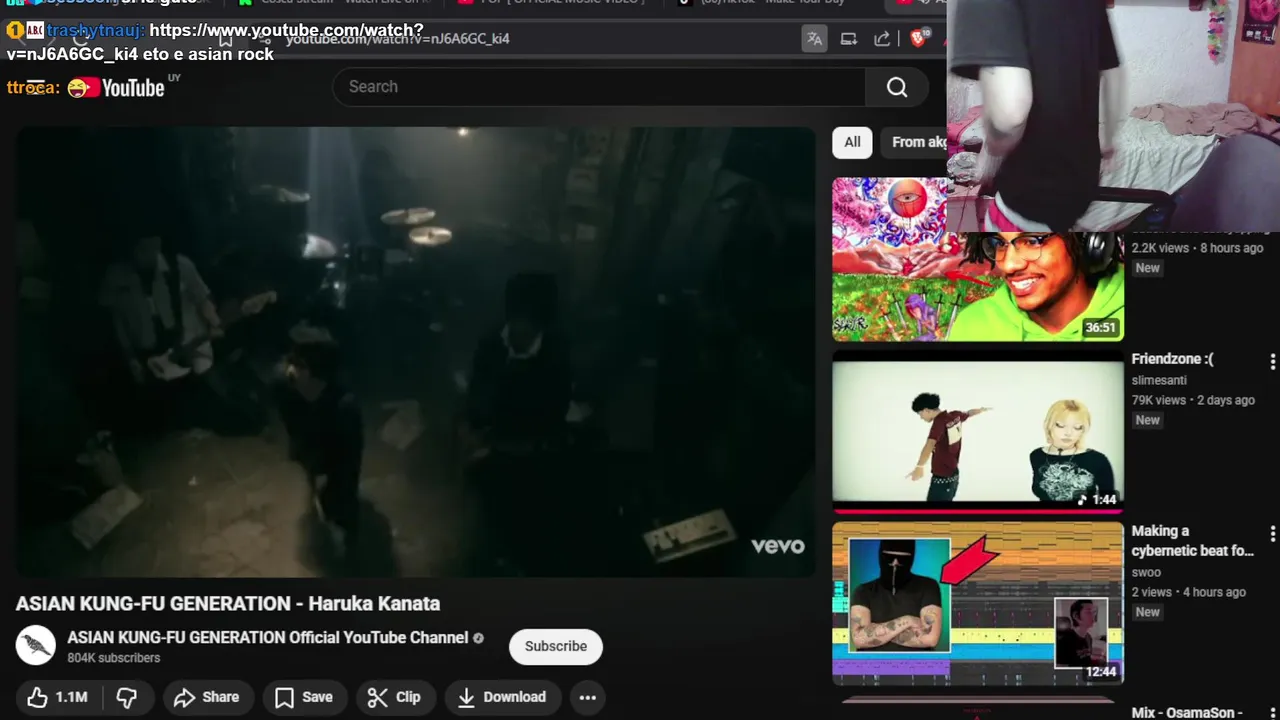Click the Clip scissors button
The height and width of the screenshot is (720, 1280).
(x=394, y=697)
